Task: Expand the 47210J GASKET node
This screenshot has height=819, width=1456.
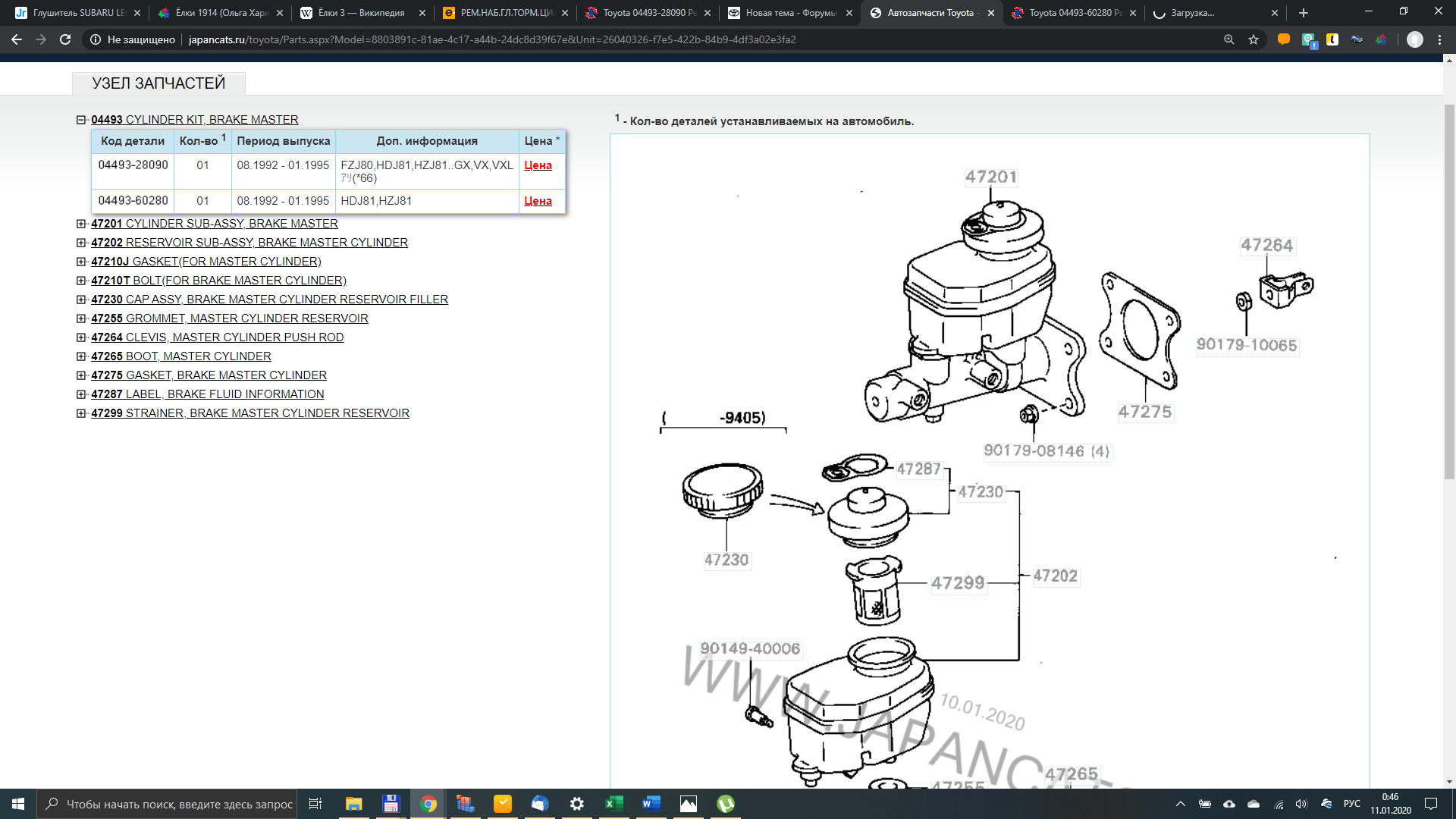Action: pyautogui.click(x=81, y=262)
